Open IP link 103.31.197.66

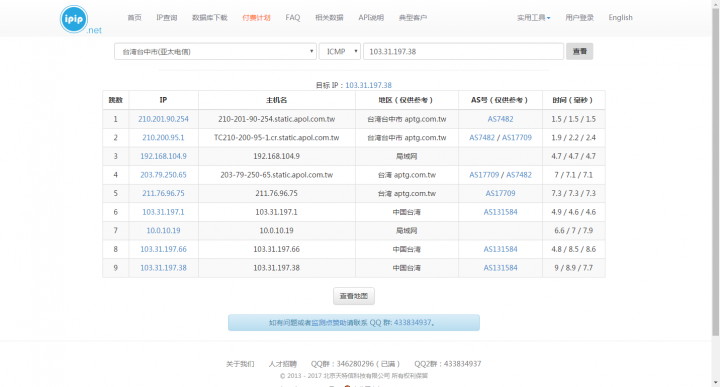pos(163,249)
